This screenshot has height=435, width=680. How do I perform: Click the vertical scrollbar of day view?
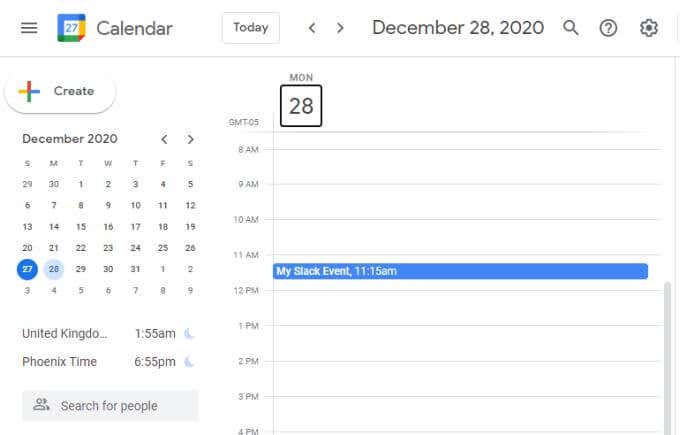pyautogui.click(x=668, y=358)
